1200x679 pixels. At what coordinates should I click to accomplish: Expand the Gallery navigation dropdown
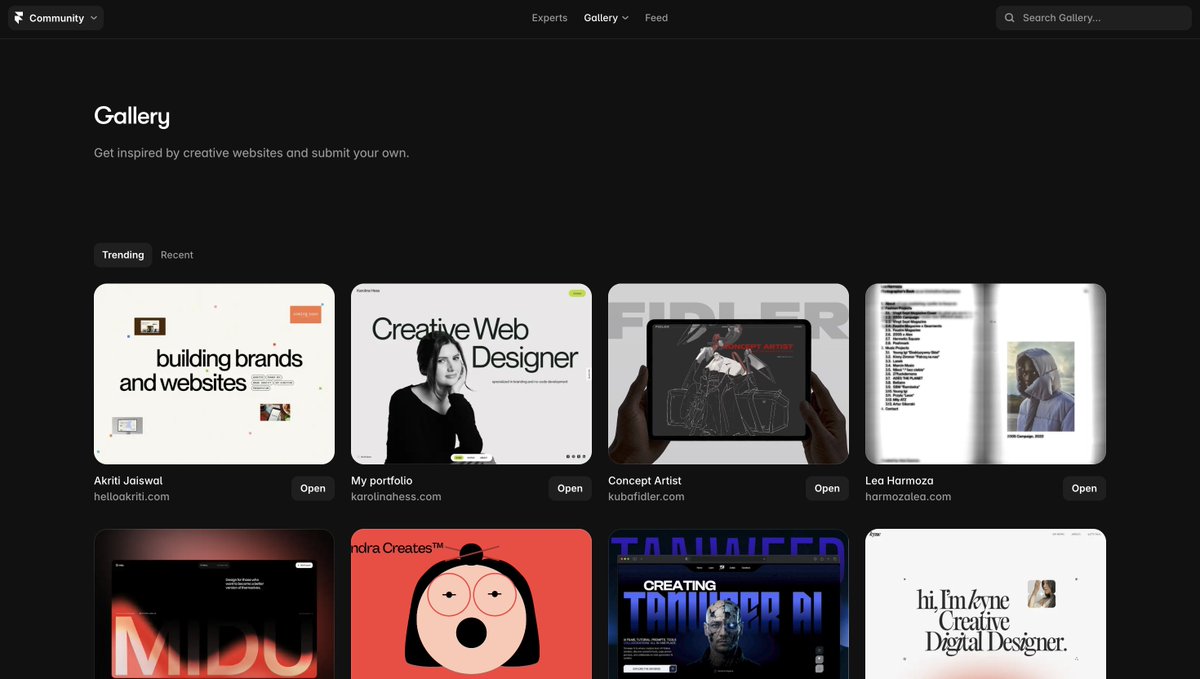tap(606, 18)
